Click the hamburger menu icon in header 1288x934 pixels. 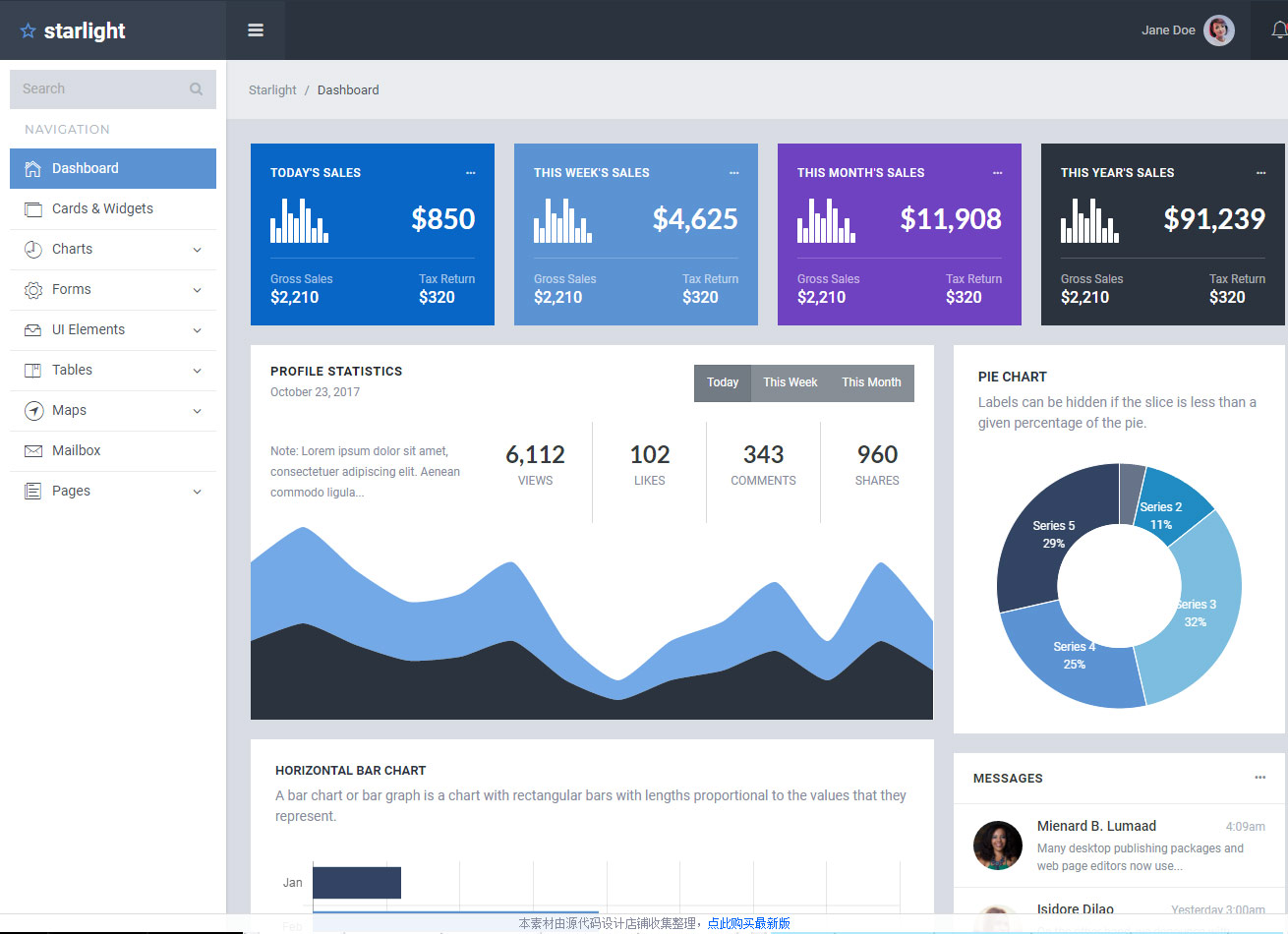pyautogui.click(x=256, y=30)
